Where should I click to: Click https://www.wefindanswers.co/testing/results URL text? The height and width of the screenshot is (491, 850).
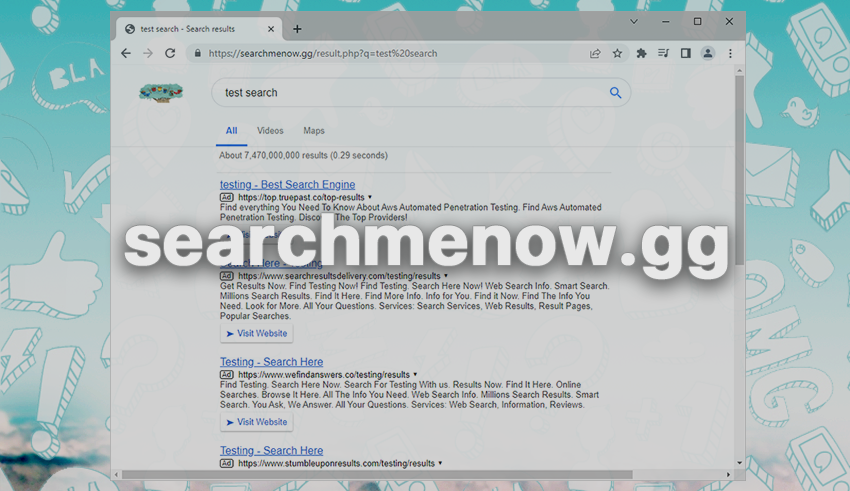tap(324, 374)
